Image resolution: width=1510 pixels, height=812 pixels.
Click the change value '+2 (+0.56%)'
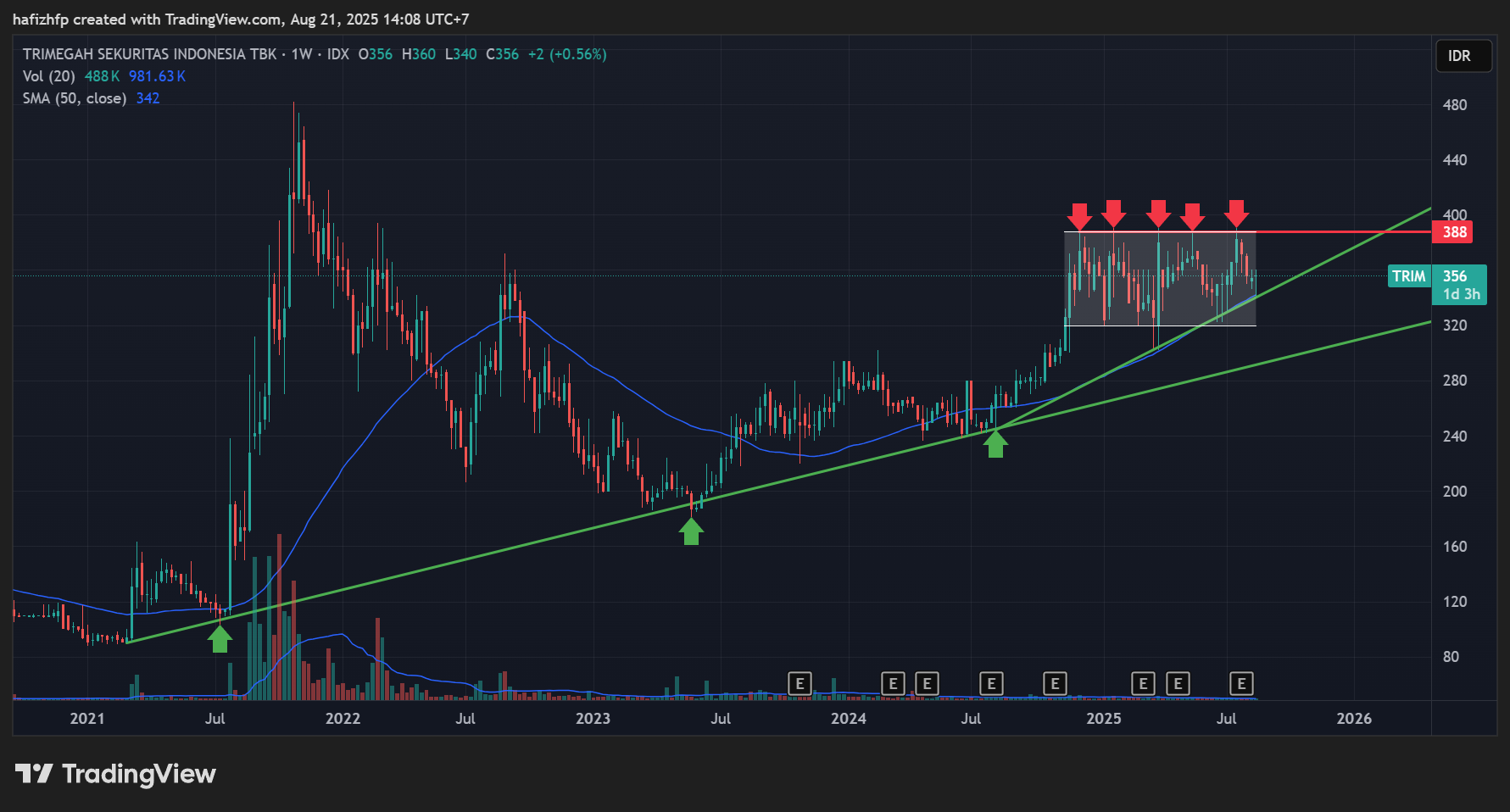click(567, 54)
